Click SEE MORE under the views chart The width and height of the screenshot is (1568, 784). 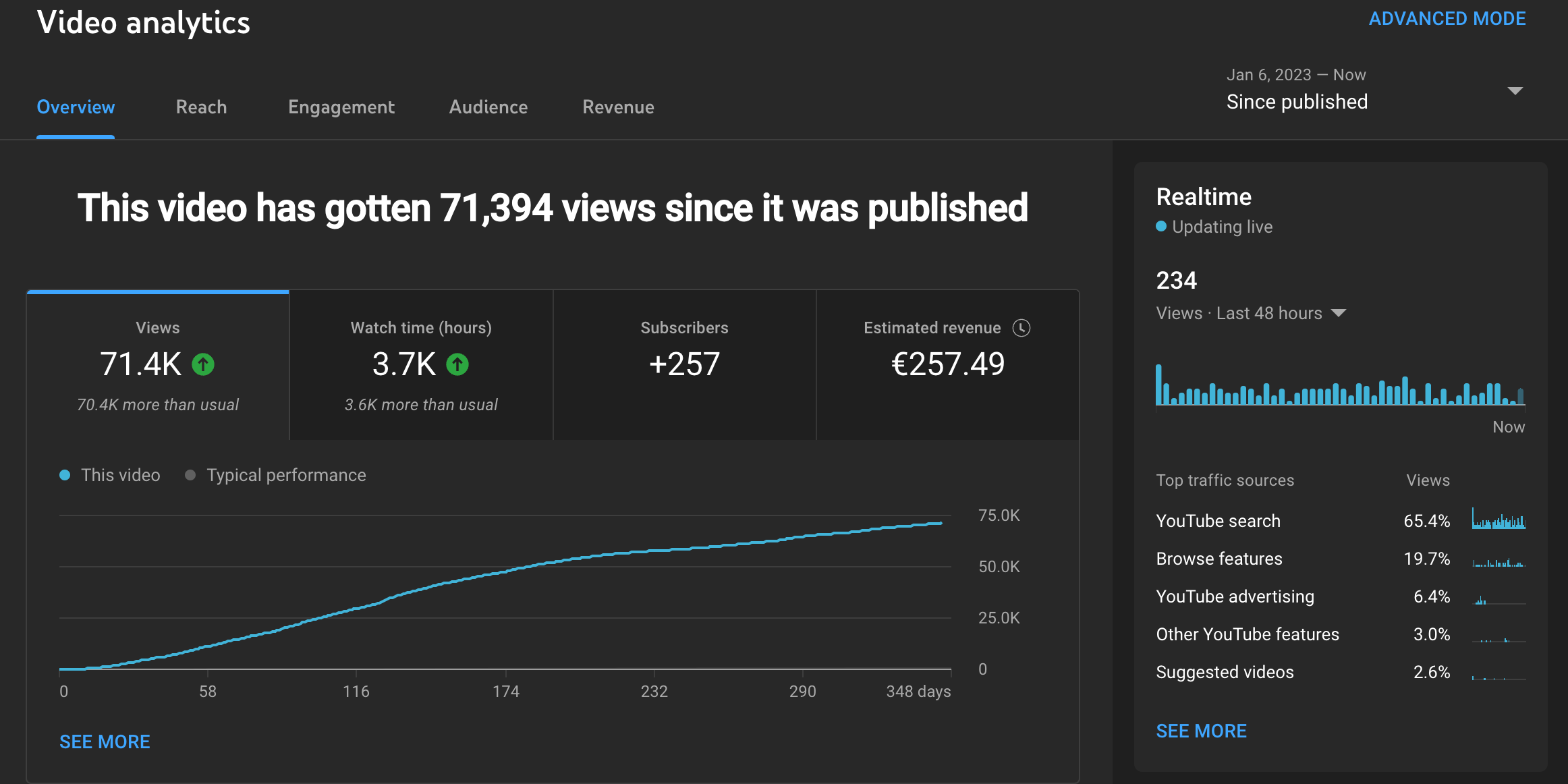(x=105, y=741)
